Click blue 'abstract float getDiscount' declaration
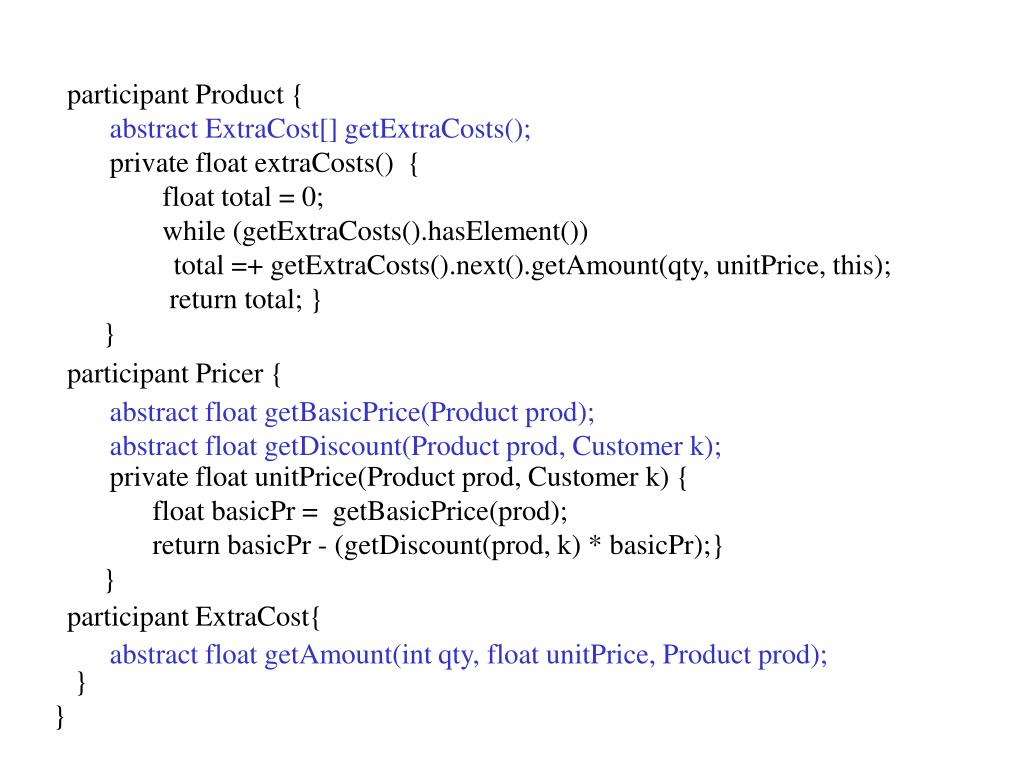This screenshot has height=768, width=1024. pos(415,447)
